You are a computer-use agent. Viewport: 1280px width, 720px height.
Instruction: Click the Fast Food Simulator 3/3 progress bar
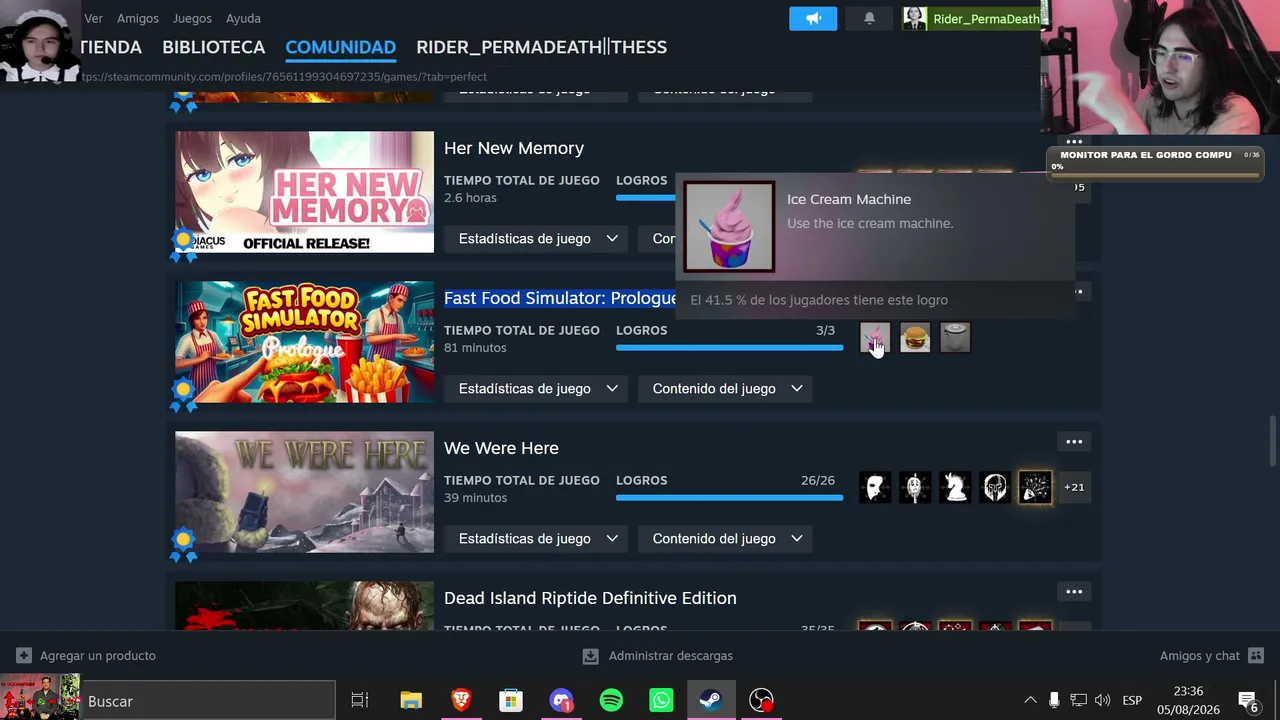click(730, 348)
